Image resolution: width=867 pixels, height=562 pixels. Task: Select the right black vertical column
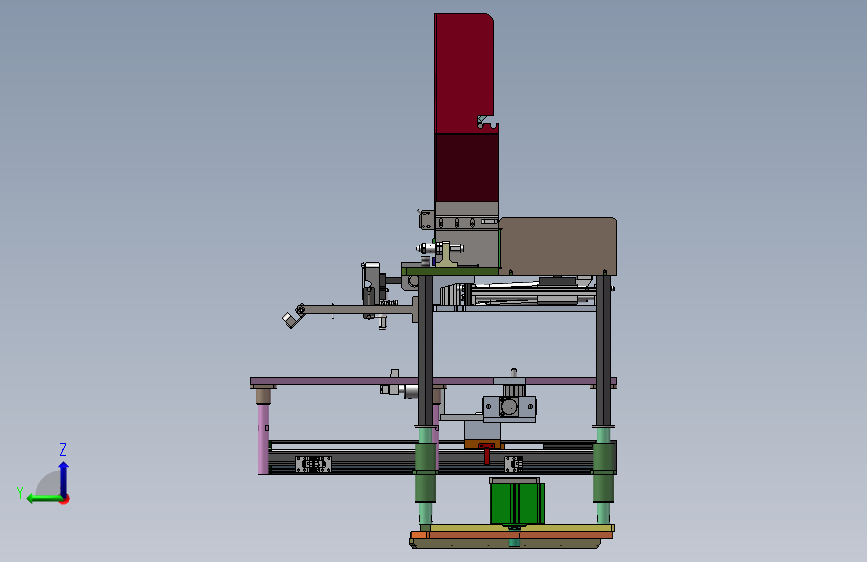603,351
